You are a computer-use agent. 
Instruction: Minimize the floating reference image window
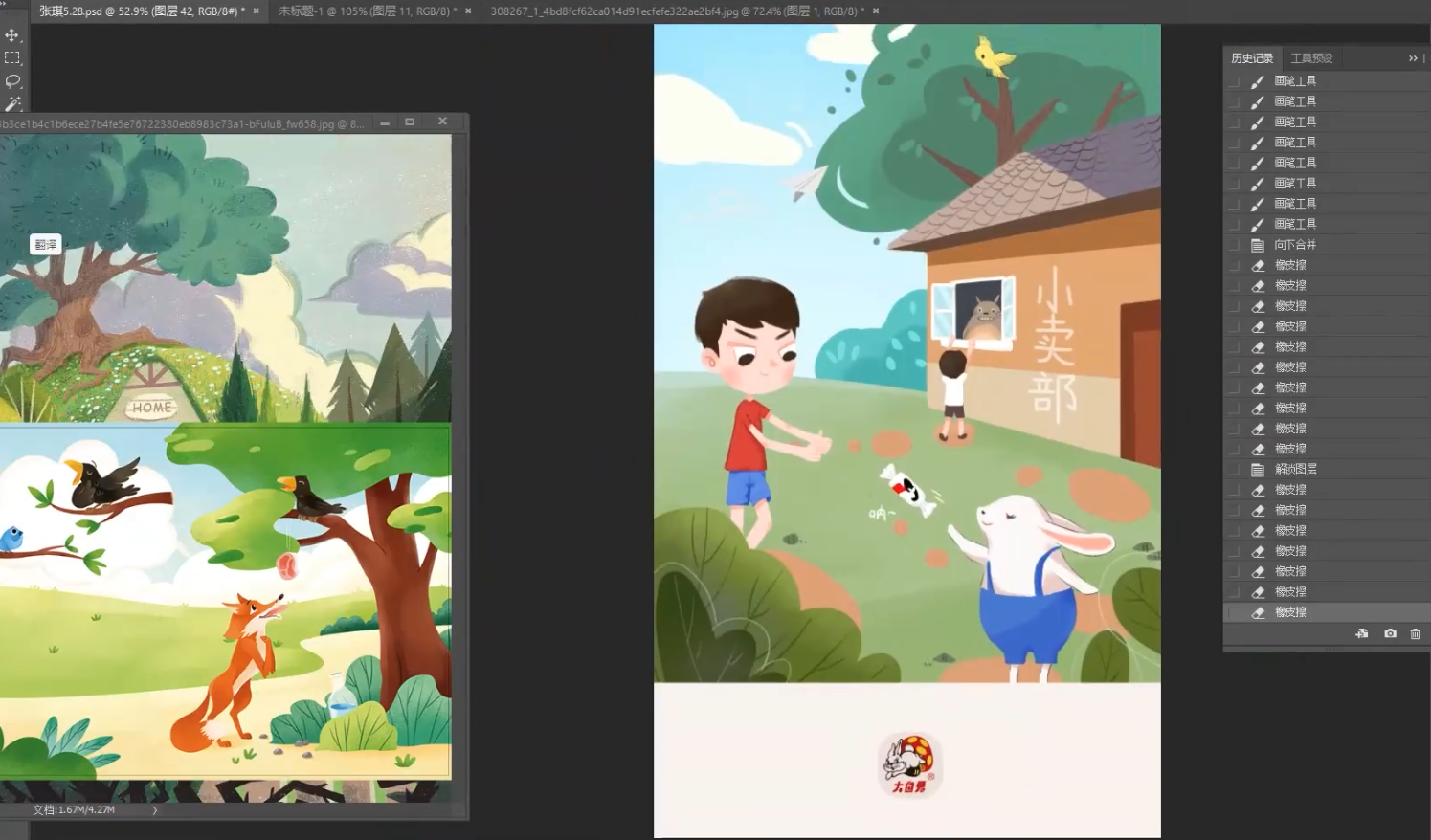(385, 122)
